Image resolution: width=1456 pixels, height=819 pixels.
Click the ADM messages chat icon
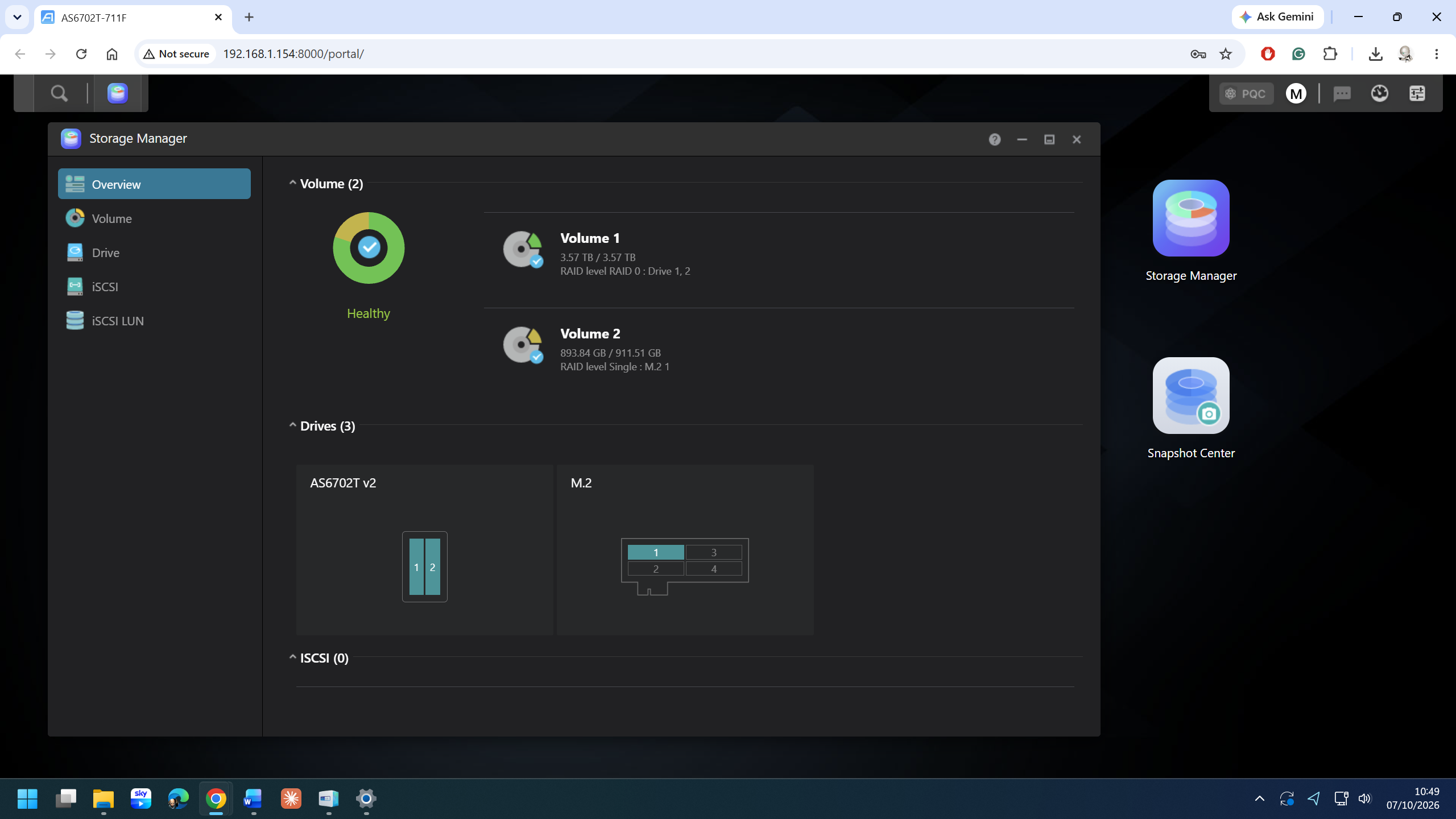coord(1342,93)
